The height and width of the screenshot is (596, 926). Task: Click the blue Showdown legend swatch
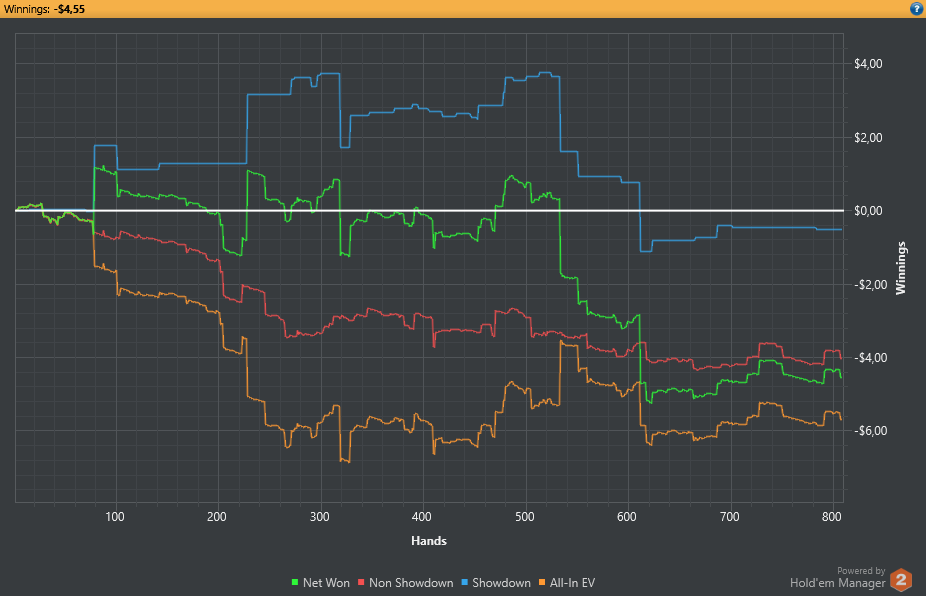(x=465, y=583)
